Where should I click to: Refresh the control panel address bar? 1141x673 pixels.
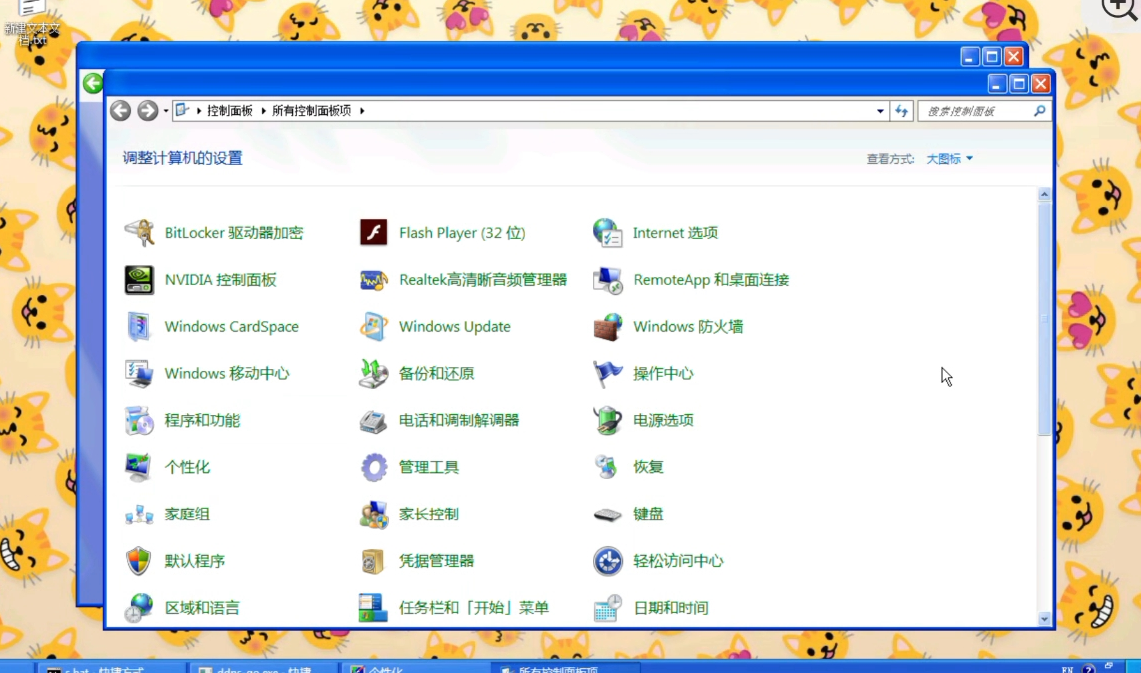coord(902,111)
